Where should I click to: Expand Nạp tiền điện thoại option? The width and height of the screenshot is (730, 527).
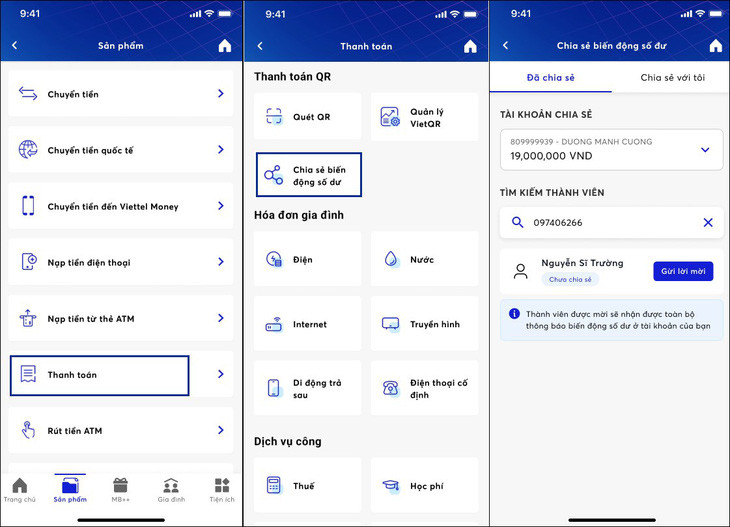click(220, 262)
